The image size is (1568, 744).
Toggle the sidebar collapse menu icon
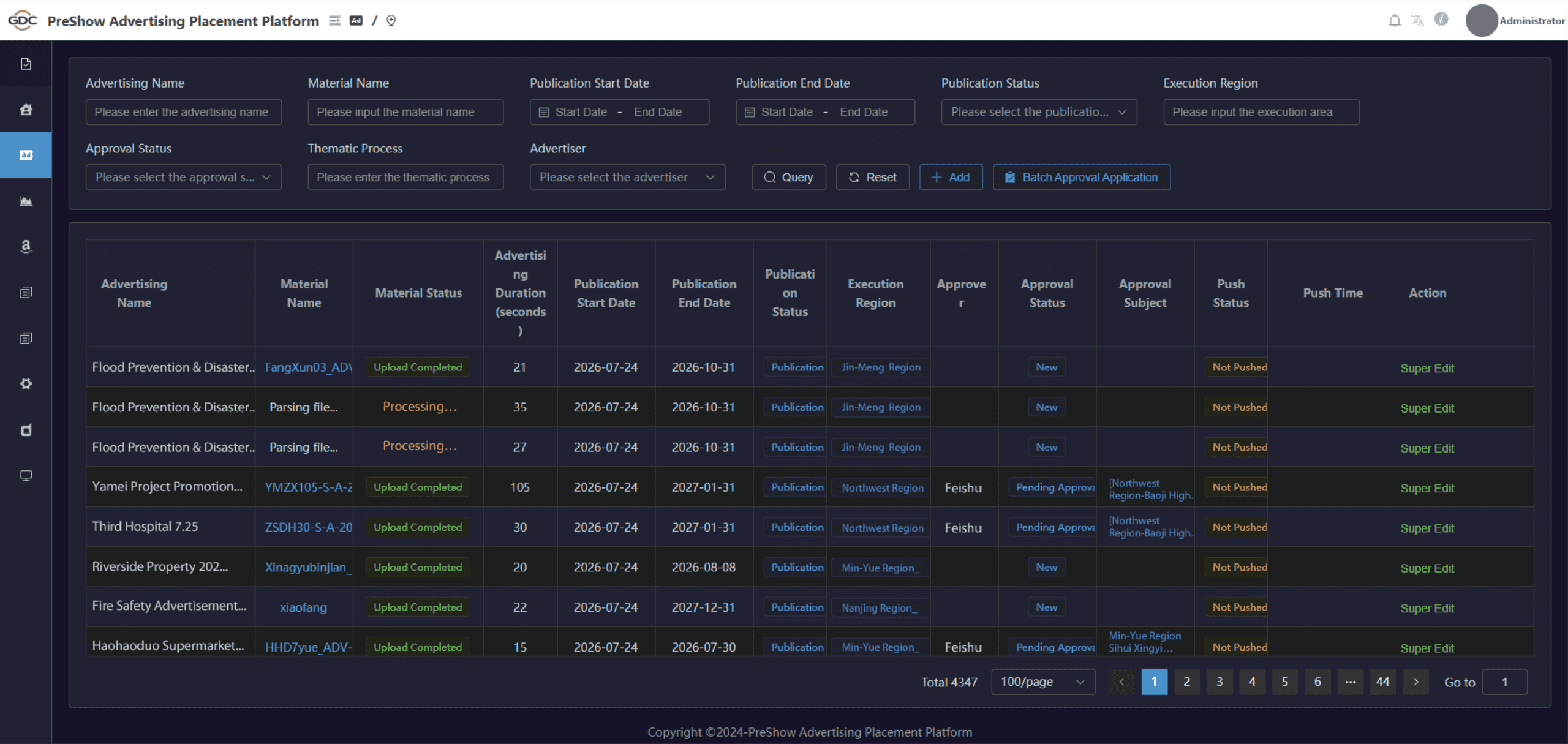point(334,21)
